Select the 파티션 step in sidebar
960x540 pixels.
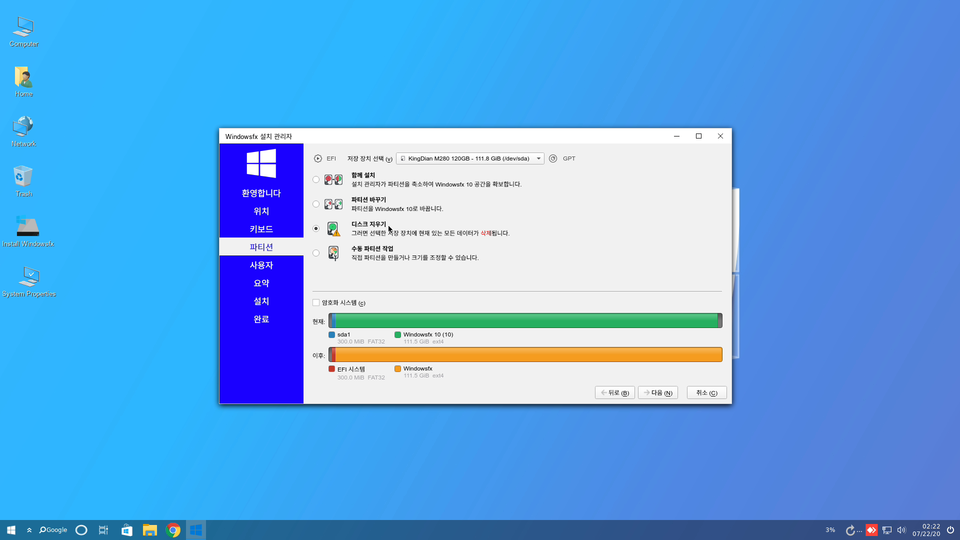[x=261, y=247]
